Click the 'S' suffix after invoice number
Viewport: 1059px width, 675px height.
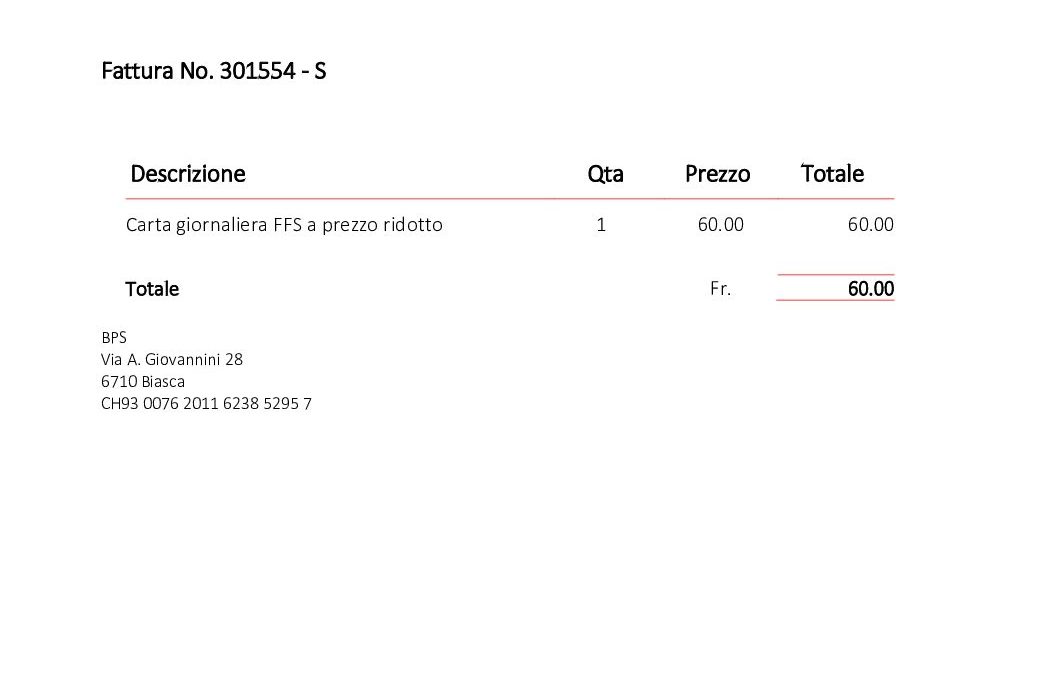pyautogui.click(x=320, y=72)
